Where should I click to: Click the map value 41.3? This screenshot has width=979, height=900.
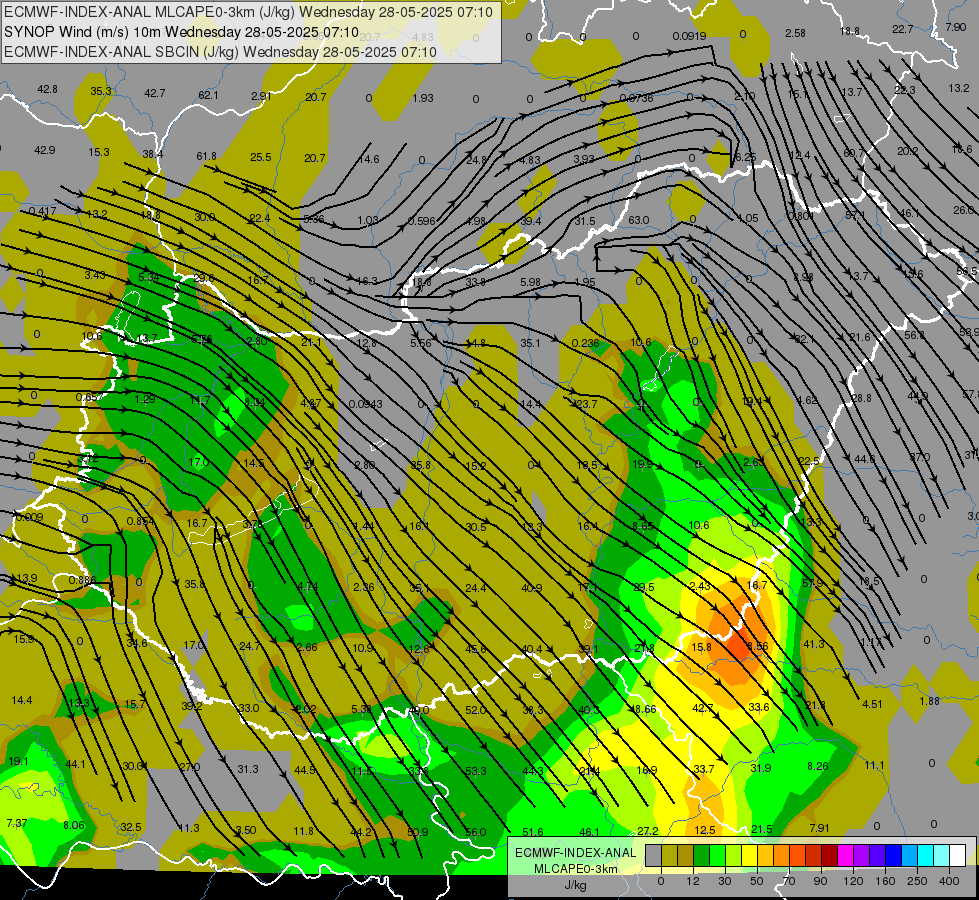pyautogui.click(x=814, y=644)
